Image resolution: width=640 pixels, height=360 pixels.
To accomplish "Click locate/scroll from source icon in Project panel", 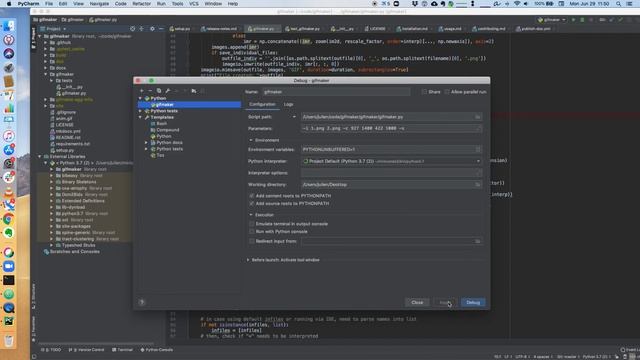I will [133, 29].
